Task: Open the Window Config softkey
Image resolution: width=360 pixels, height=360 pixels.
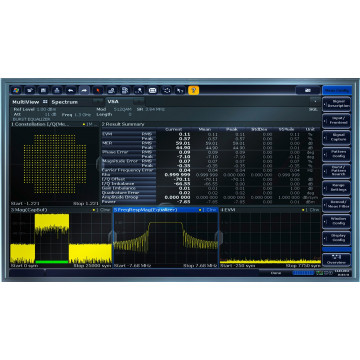Action: tap(337, 221)
